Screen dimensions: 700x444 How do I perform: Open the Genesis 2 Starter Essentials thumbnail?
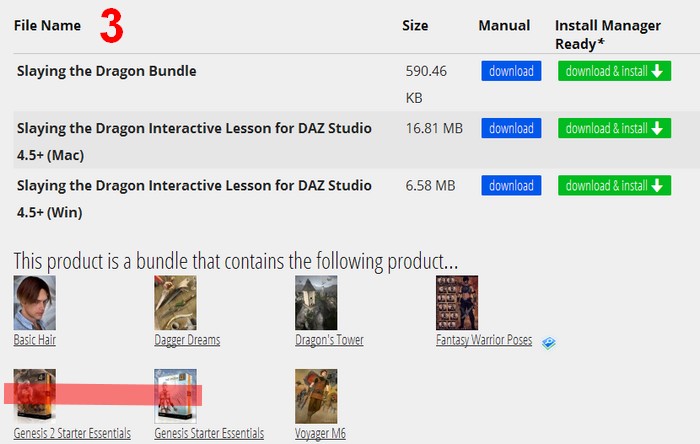pos(35,396)
